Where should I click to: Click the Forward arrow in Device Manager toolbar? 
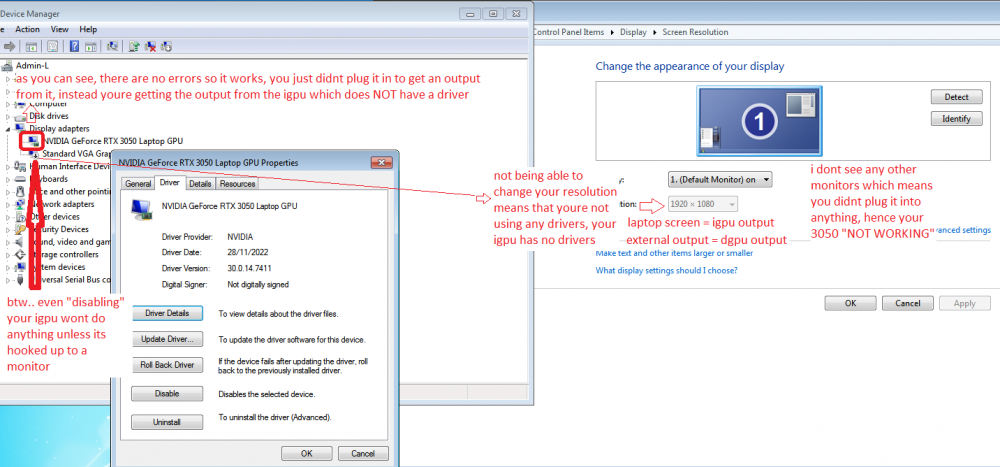coord(9,46)
